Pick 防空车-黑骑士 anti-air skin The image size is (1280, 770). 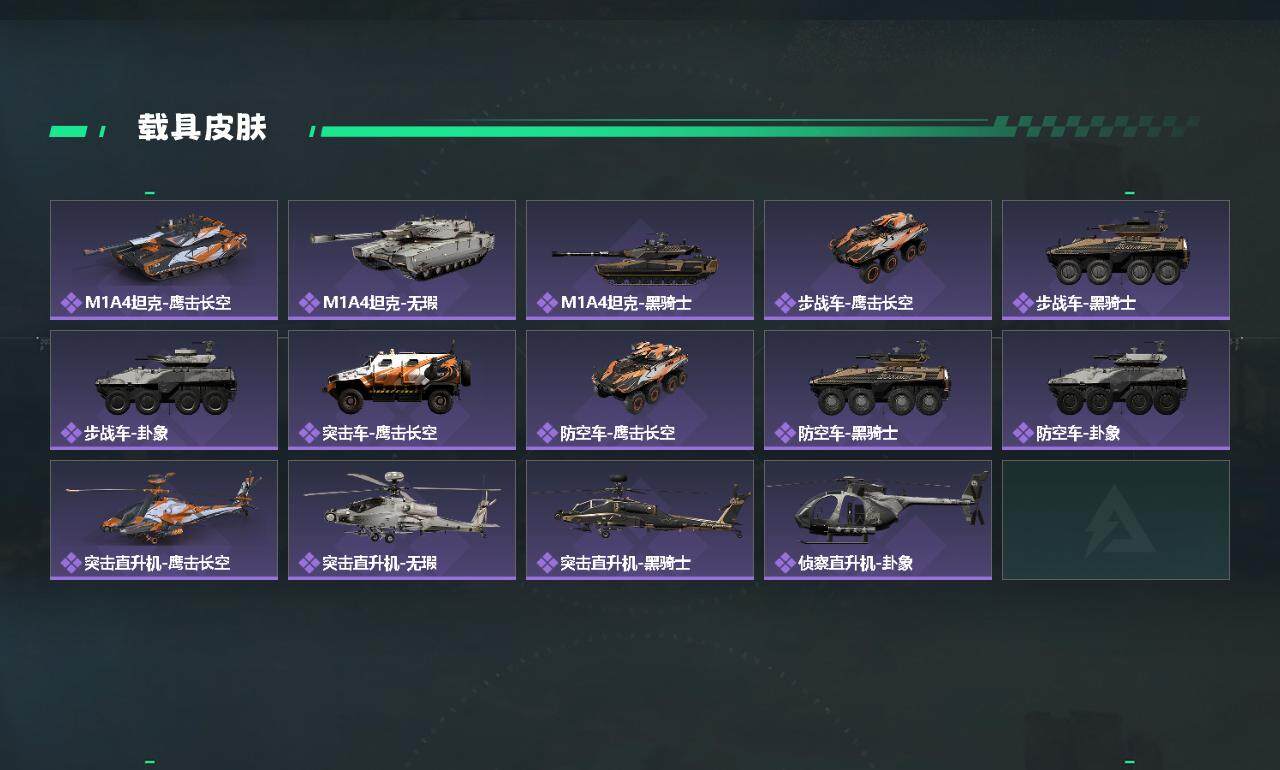click(x=878, y=390)
